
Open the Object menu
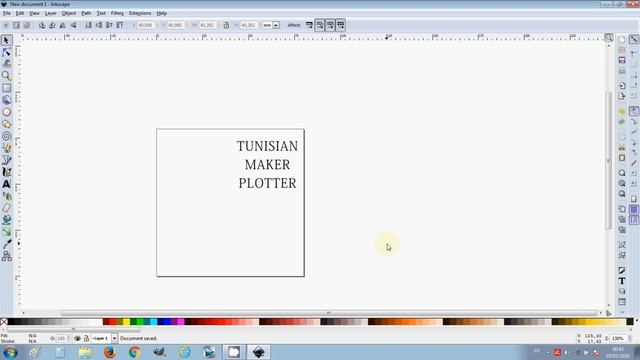point(69,13)
